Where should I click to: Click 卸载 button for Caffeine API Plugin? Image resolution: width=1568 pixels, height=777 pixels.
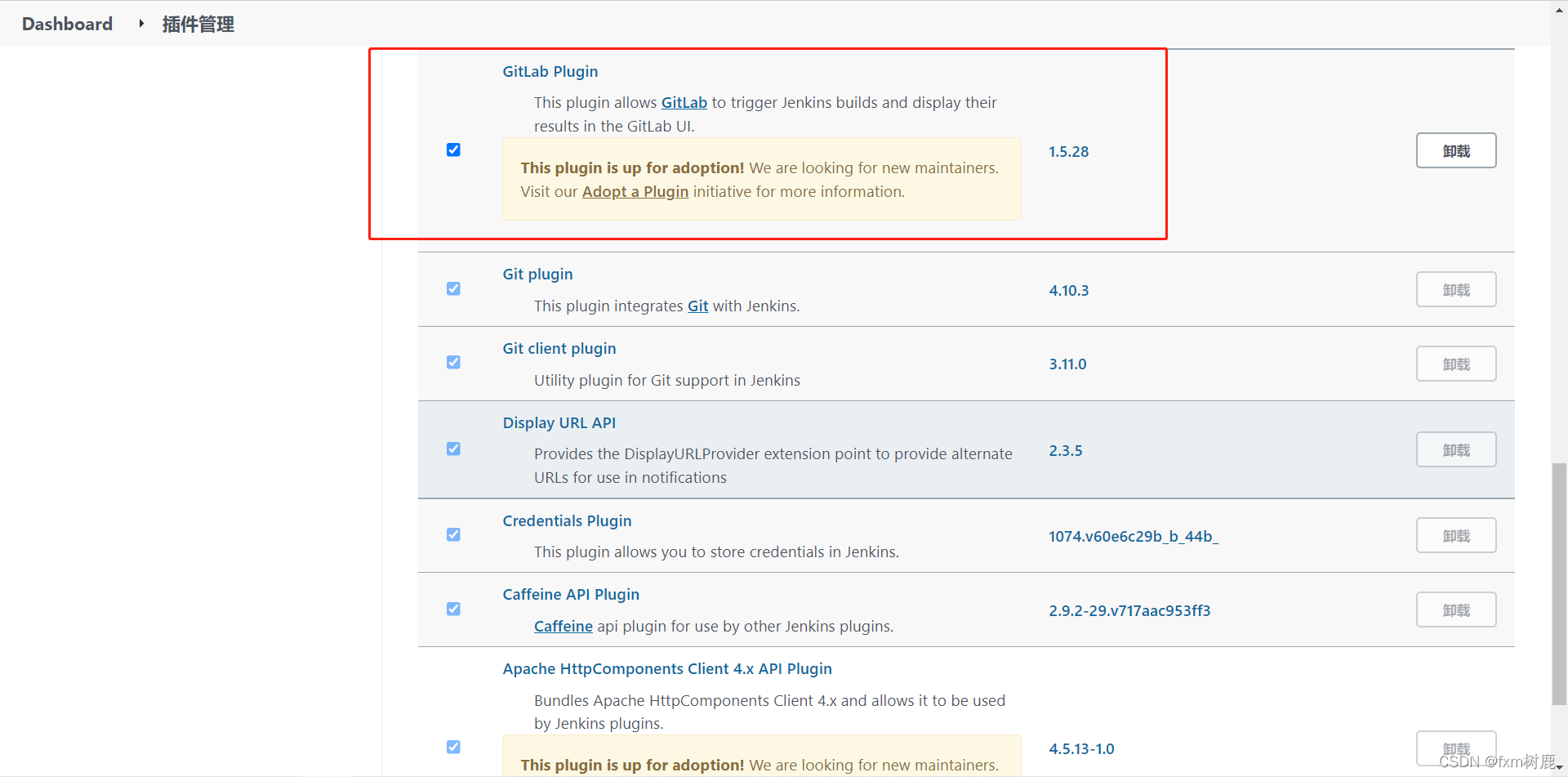(1456, 610)
